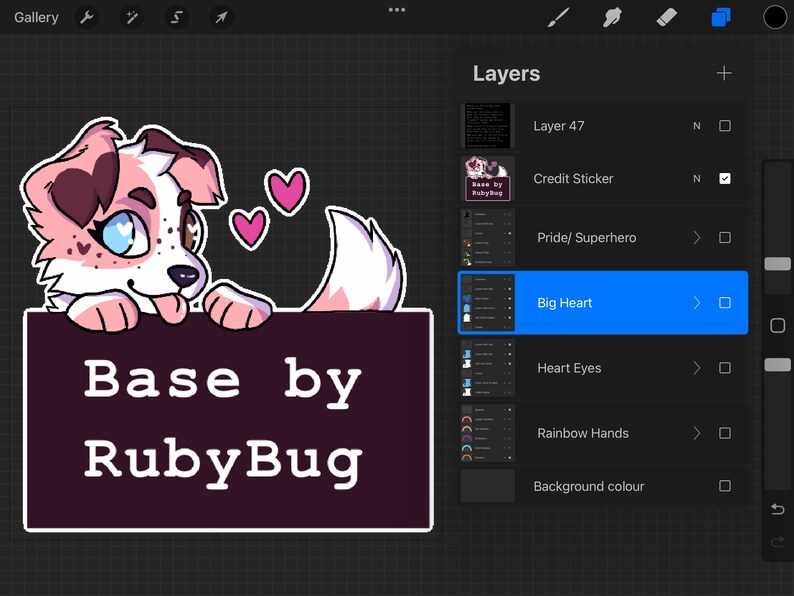
Task: Toggle Background colour visibility checkbox
Action: pyautogui.click(x=725, y=486)
